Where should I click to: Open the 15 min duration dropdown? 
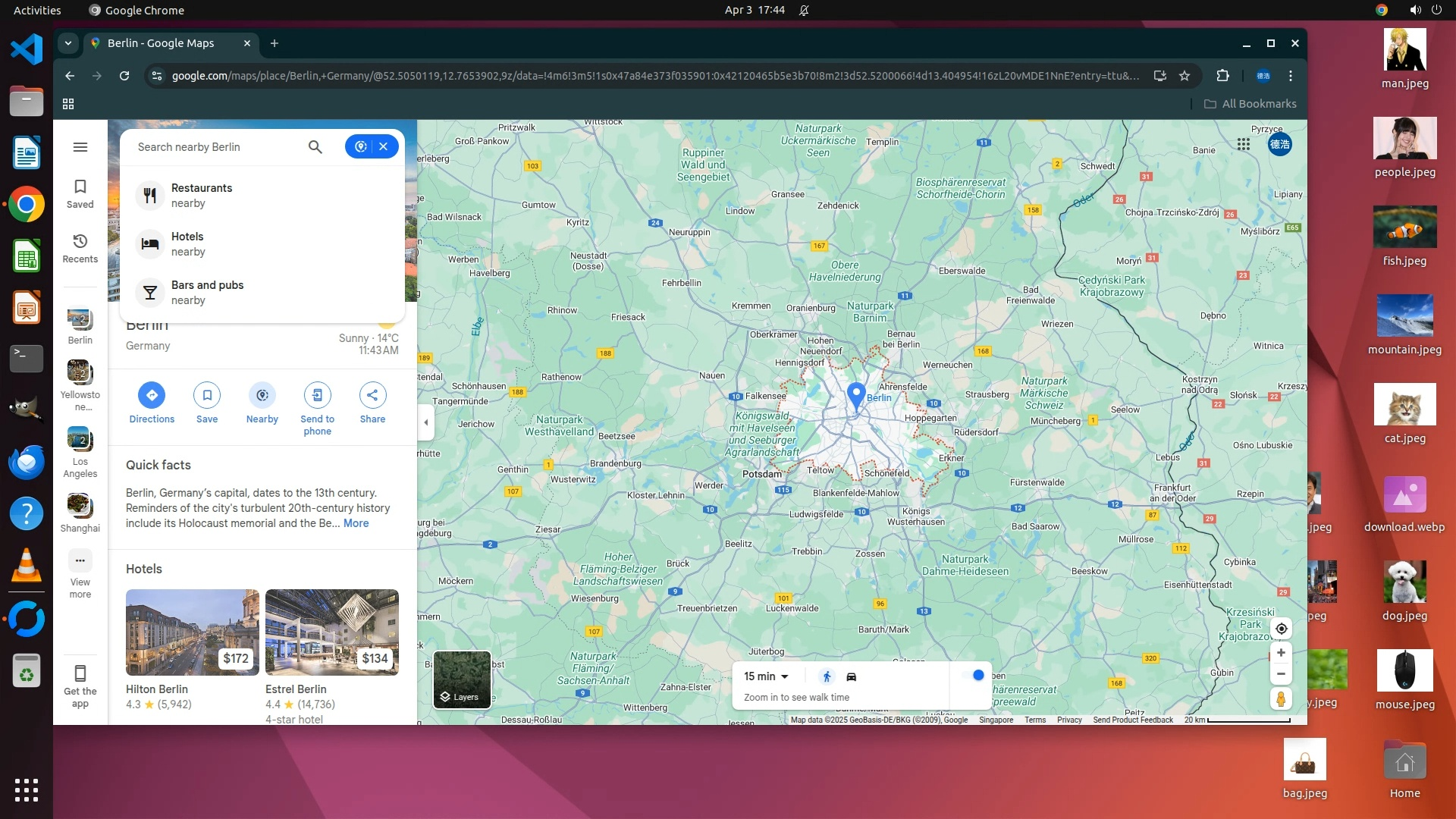(766, 676)
